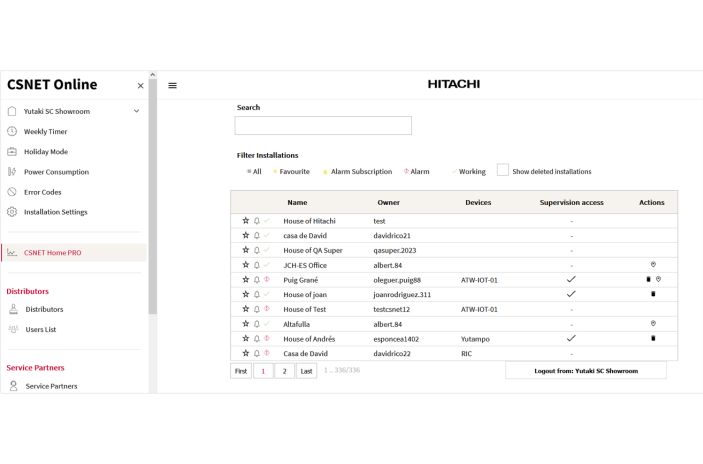703x464 pixels.
Task: Click trash icon for Puig Grané
Action: (x=648, y=280)
